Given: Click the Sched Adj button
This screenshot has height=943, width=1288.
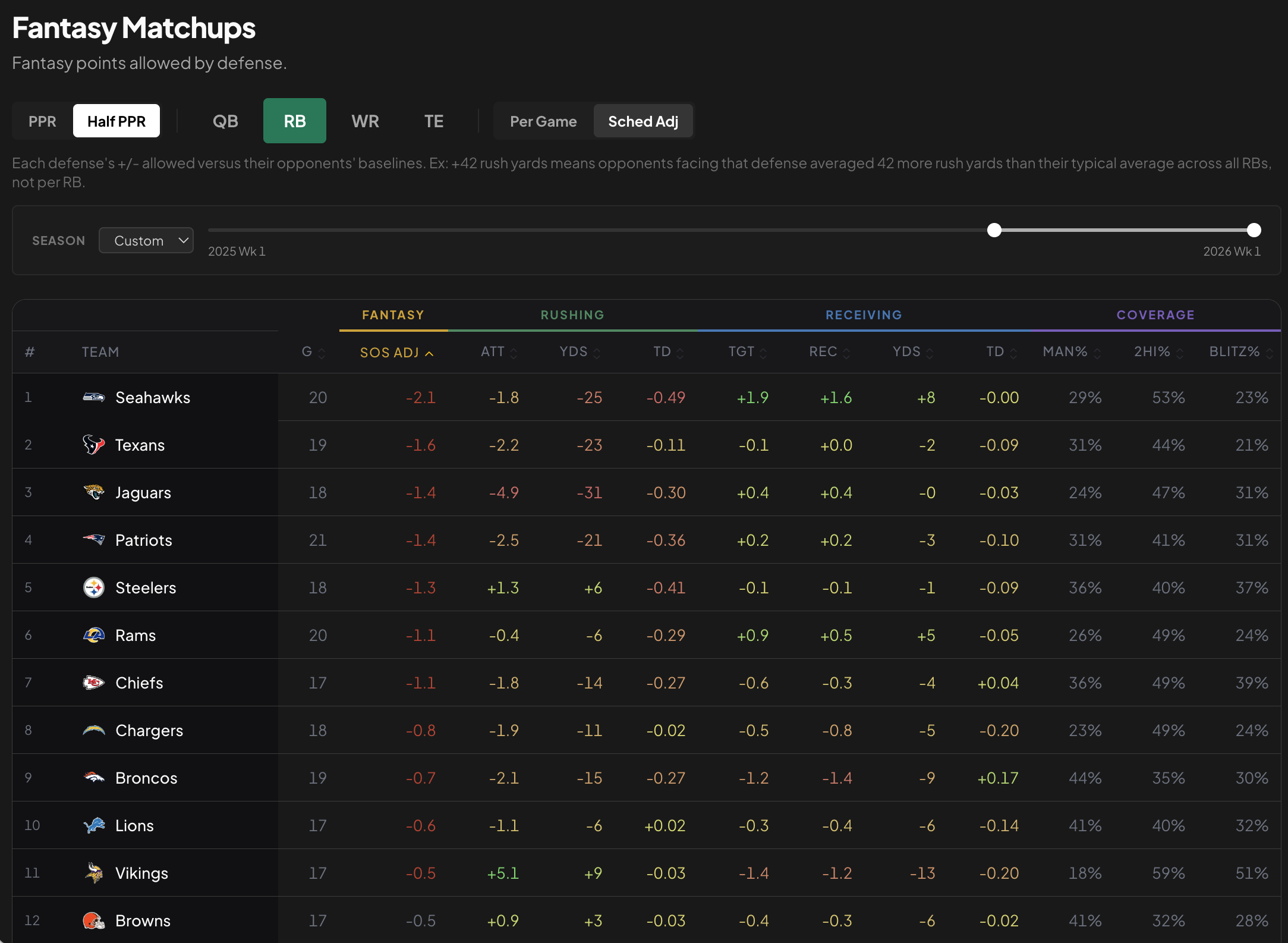Looking at the screenshot, I should (x=643, y=121).
